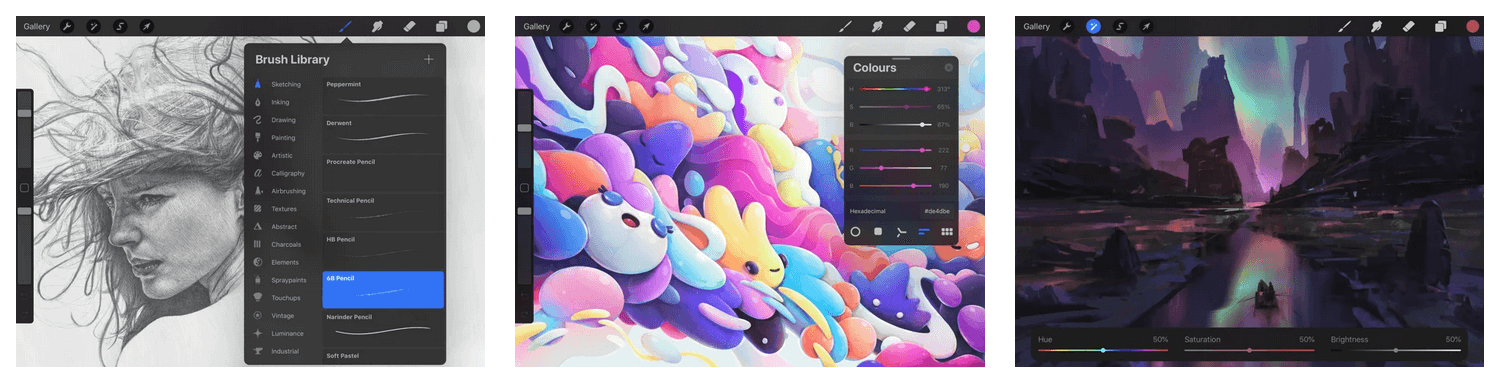Open the Vintage brush category
Screen dimensions: 1497x368
click(283, 315)
